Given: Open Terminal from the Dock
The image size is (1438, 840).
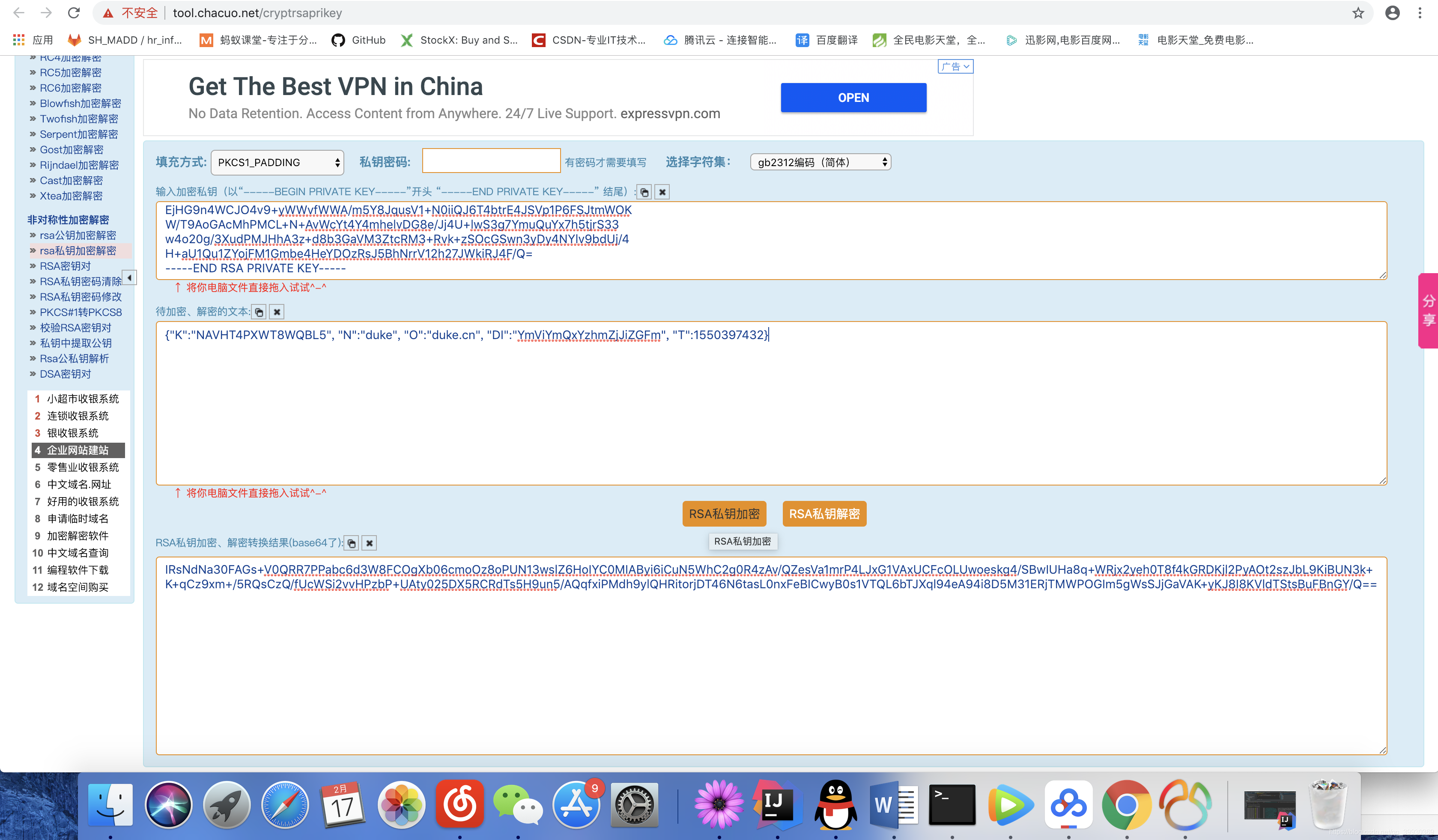Looking at the screenshot, I should coord(952,805).
